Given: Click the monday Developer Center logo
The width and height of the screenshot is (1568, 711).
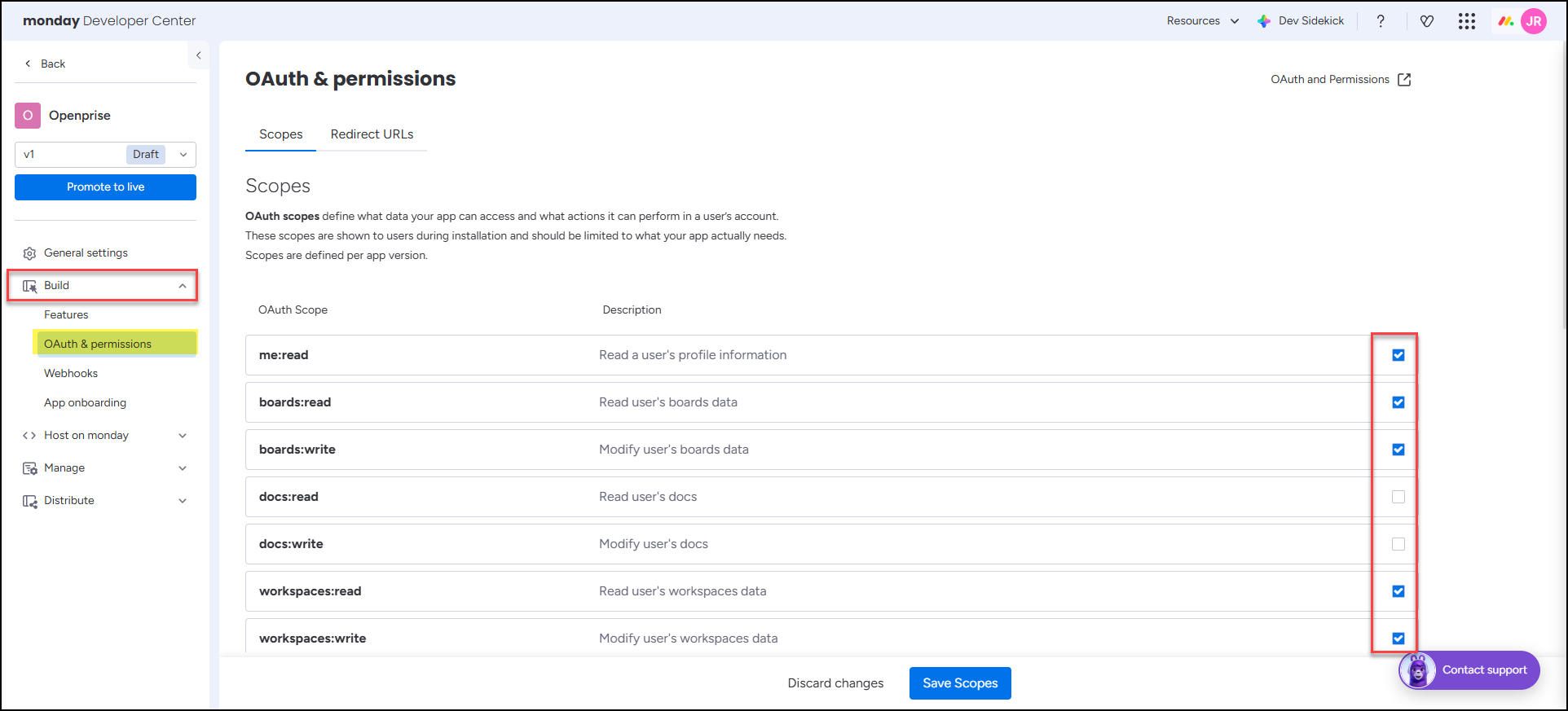Looking at the screenshot, I should click(x=109, y=21).
